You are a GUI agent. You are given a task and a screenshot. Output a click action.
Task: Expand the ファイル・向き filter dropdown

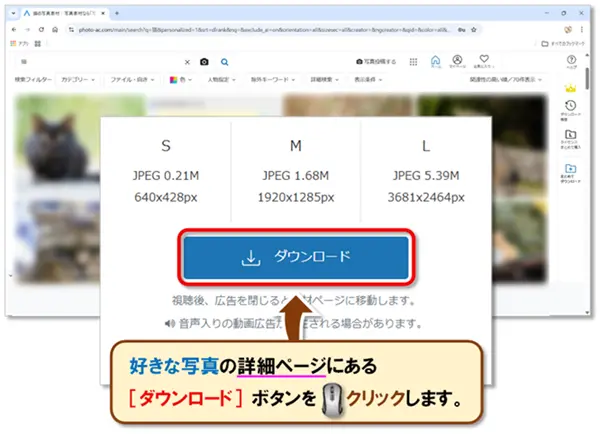pos(132,80)
